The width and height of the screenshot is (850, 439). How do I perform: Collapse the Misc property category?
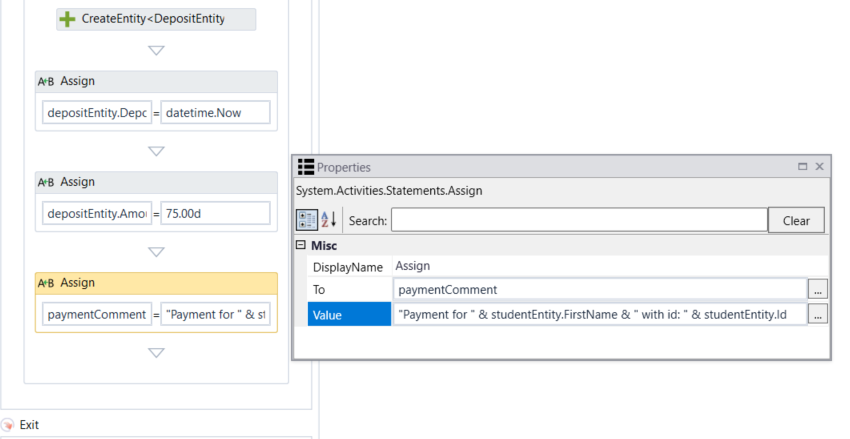coord(301,245)
